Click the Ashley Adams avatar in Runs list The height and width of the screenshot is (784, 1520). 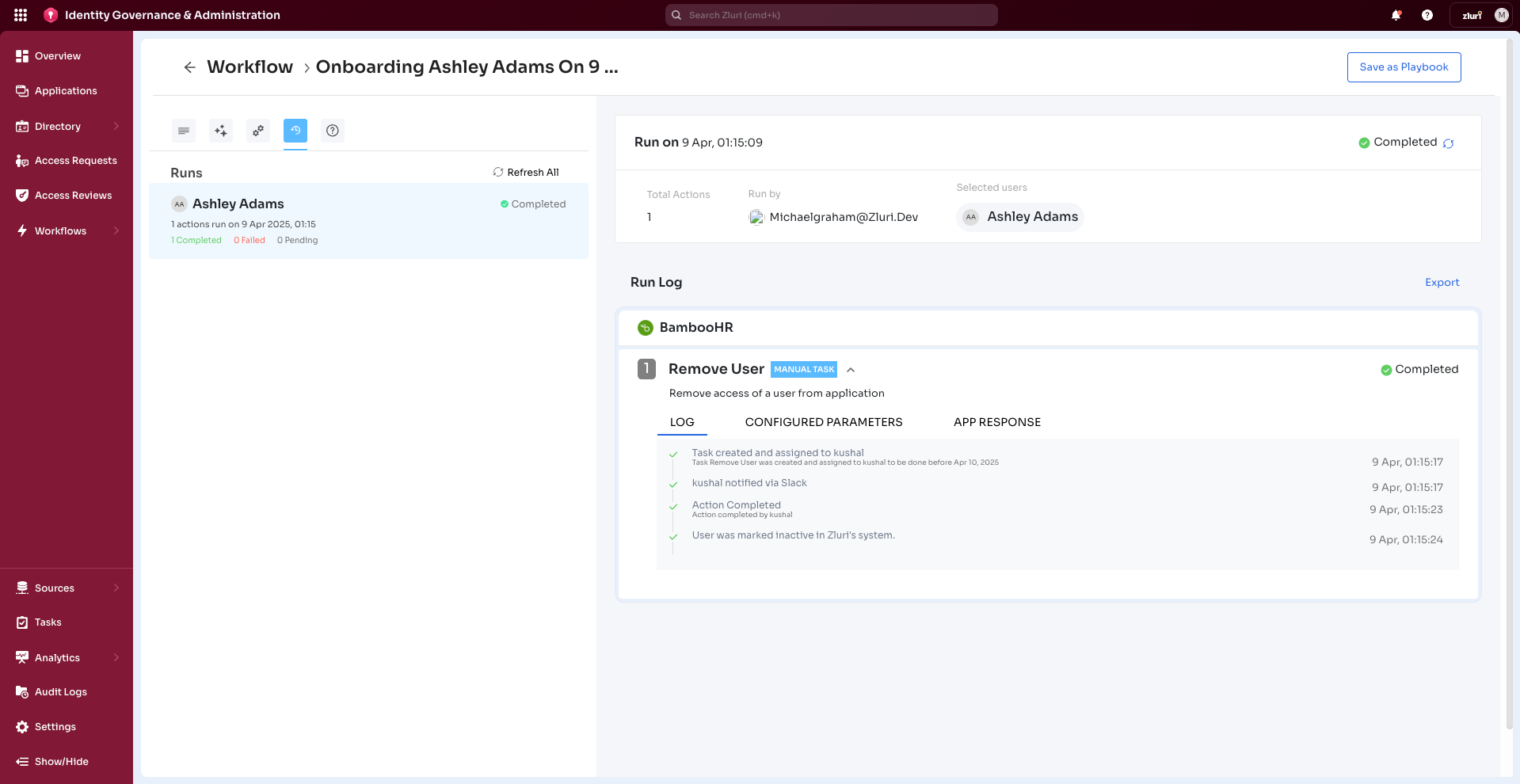[x=179, y=204]
